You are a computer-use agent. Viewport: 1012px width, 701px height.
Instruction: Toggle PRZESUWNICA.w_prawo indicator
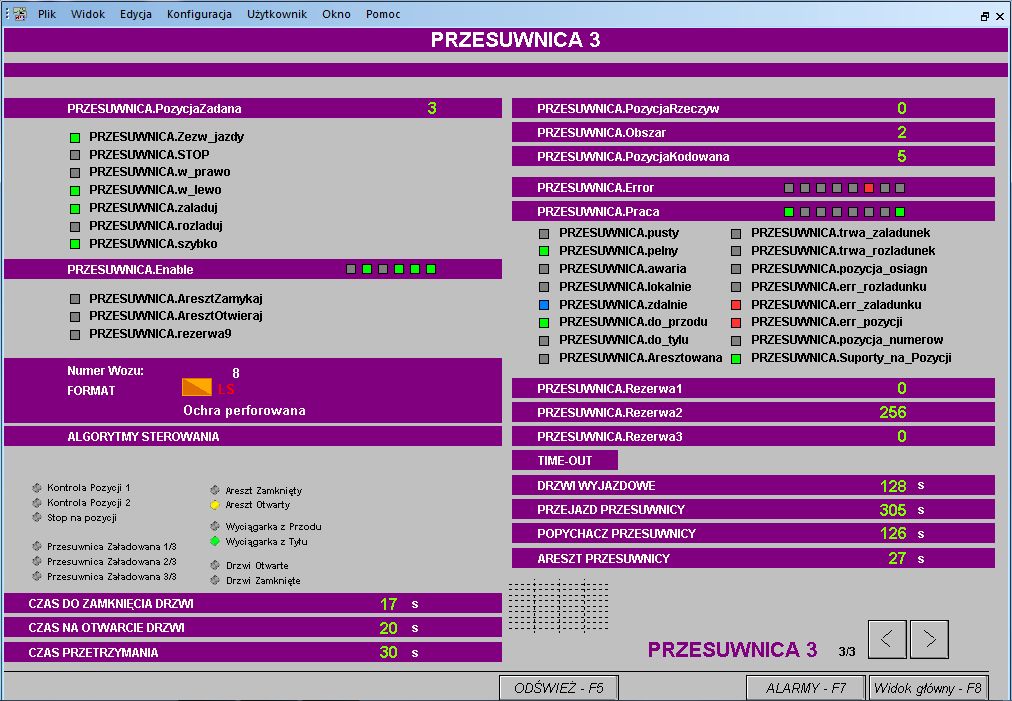click(x=75, y=173)
